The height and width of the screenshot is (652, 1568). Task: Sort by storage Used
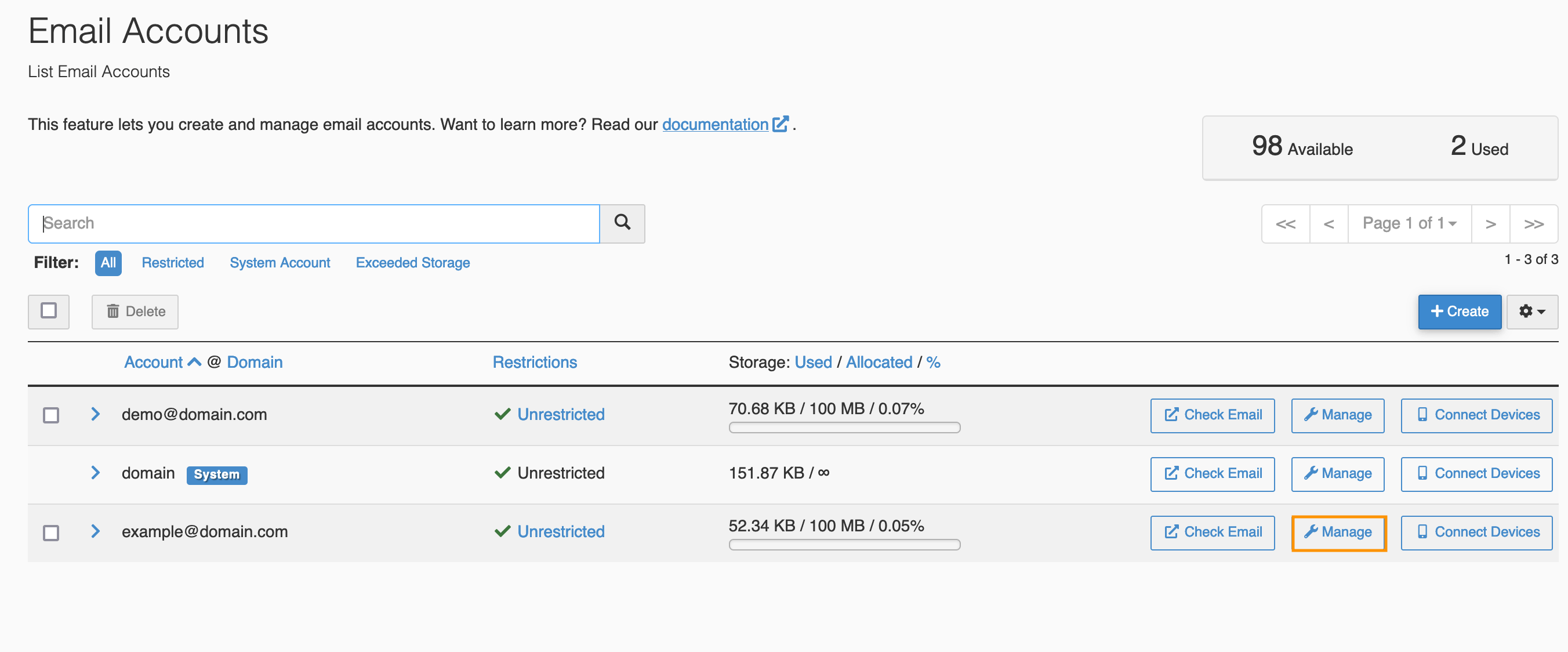coord(813,362)
